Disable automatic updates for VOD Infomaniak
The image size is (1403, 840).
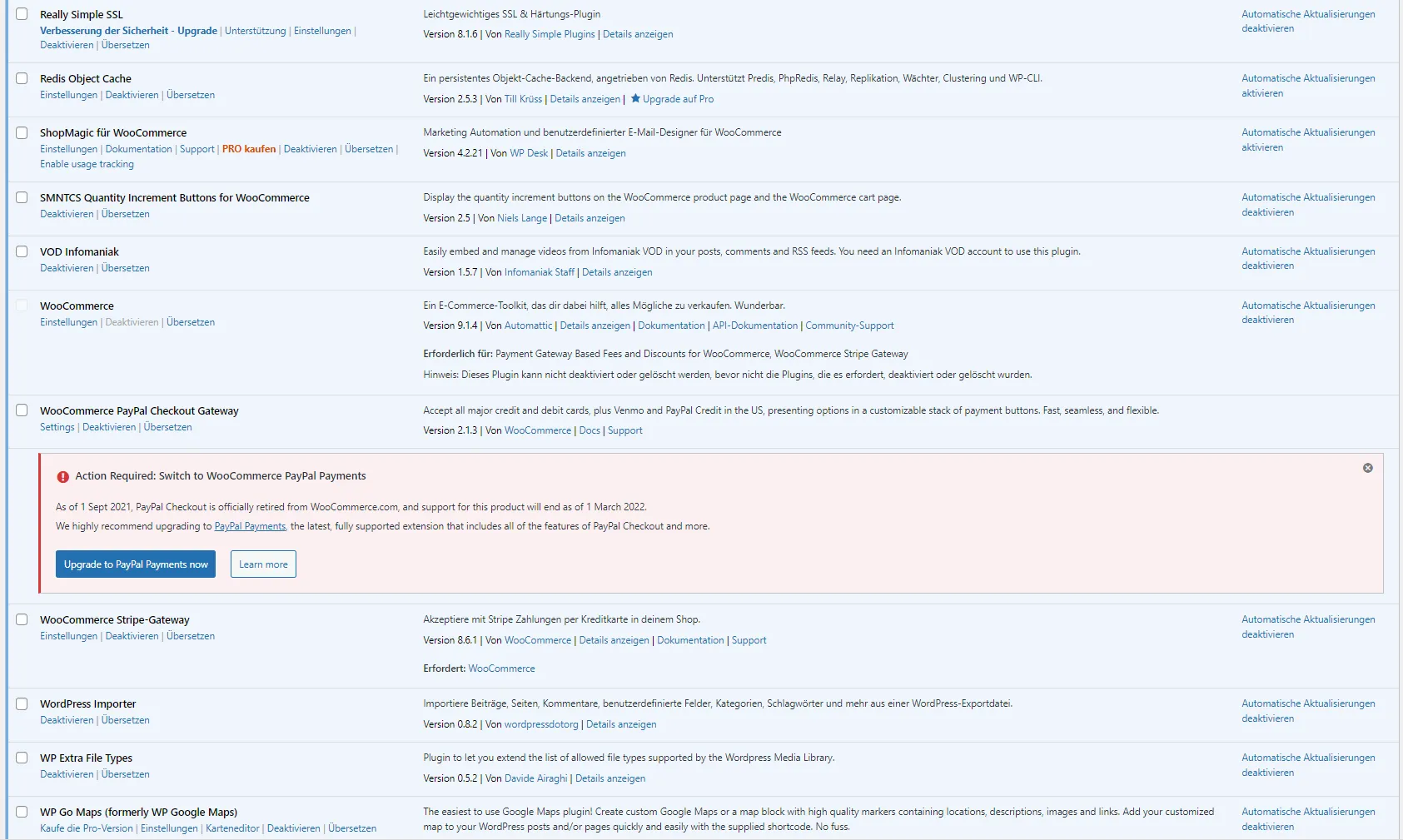(x=1308, y=258)
